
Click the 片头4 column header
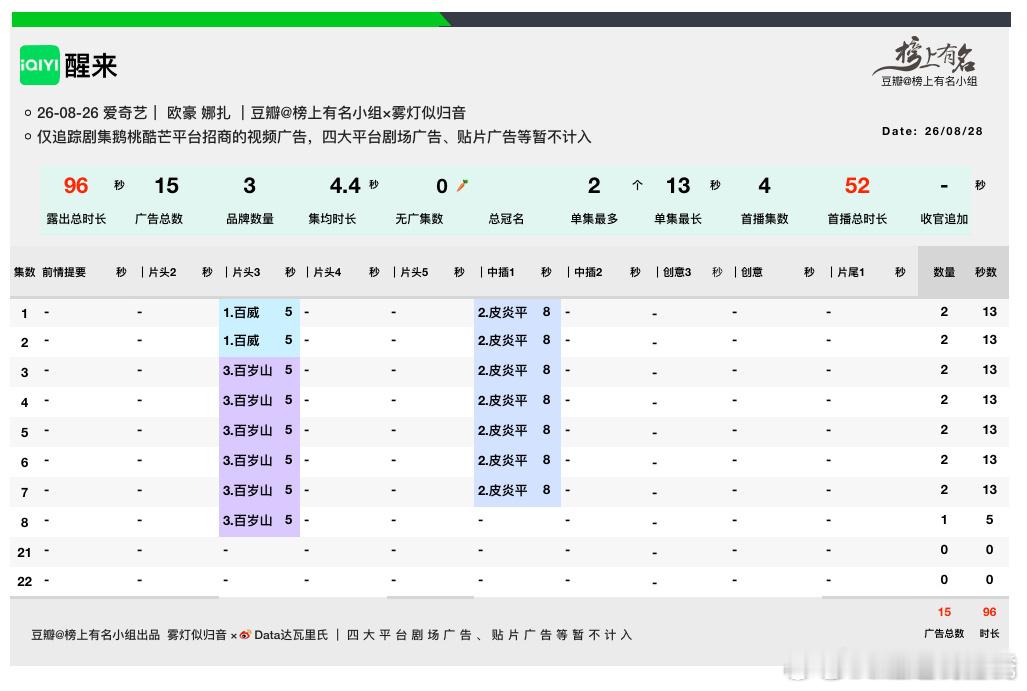click(x=327, y=272)
